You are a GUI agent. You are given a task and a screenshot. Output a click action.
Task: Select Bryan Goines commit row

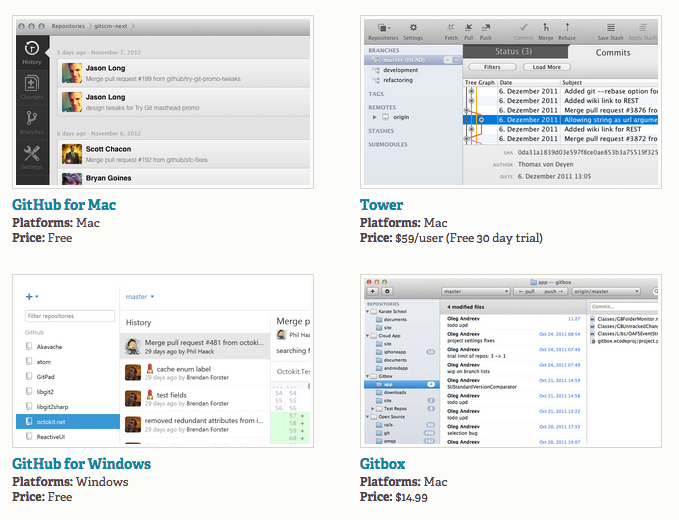coord(184,178)
